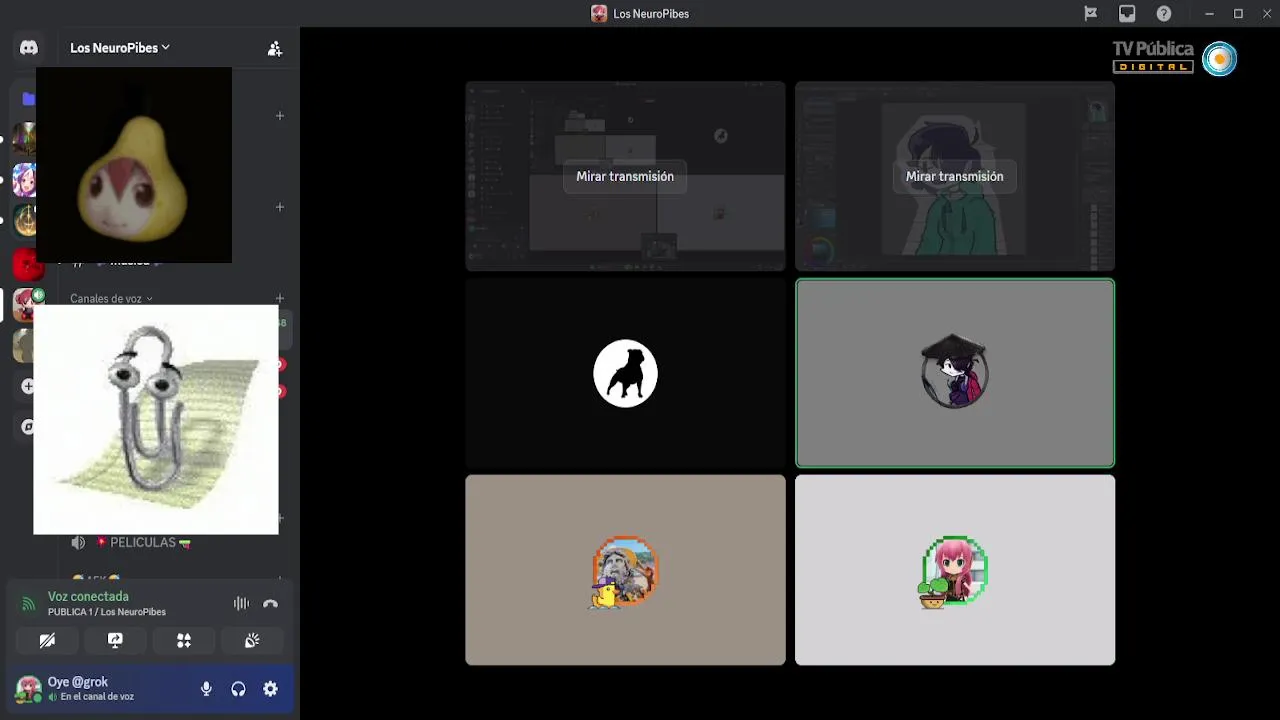
Task: Click the green voice connection signal icon
Action: coord(28,604)
